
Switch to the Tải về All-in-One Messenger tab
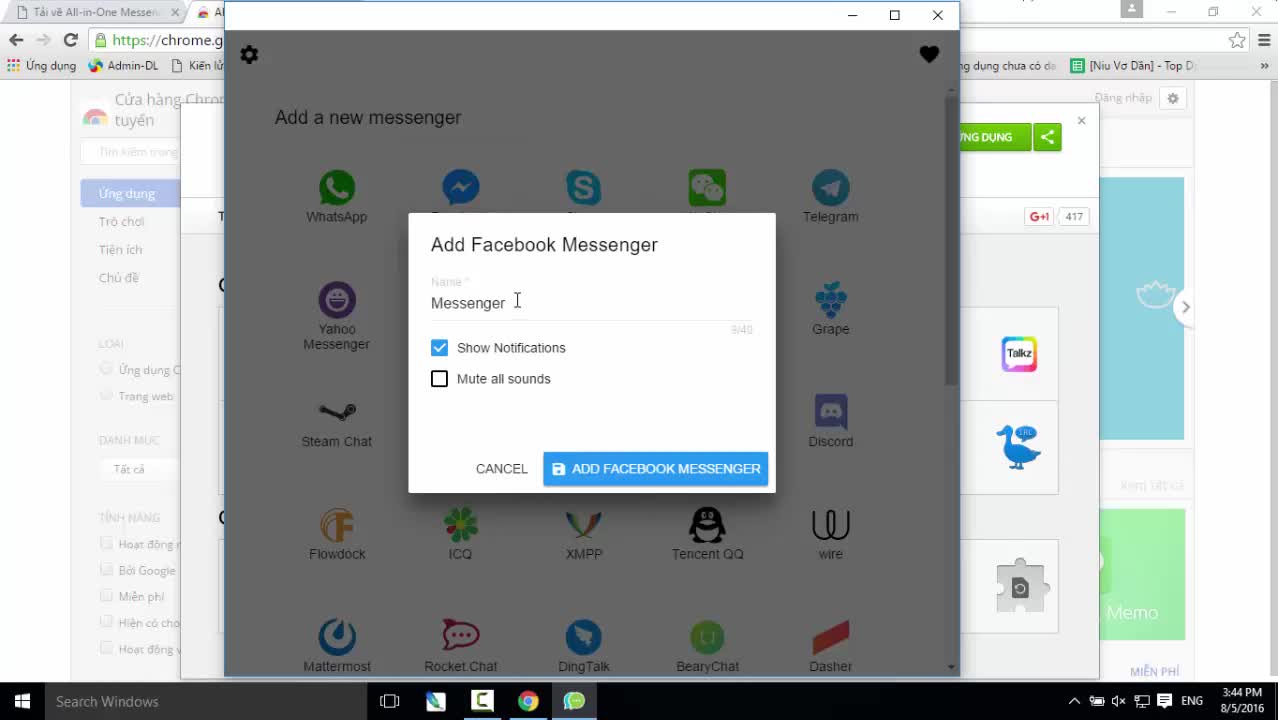pos(95,13)
